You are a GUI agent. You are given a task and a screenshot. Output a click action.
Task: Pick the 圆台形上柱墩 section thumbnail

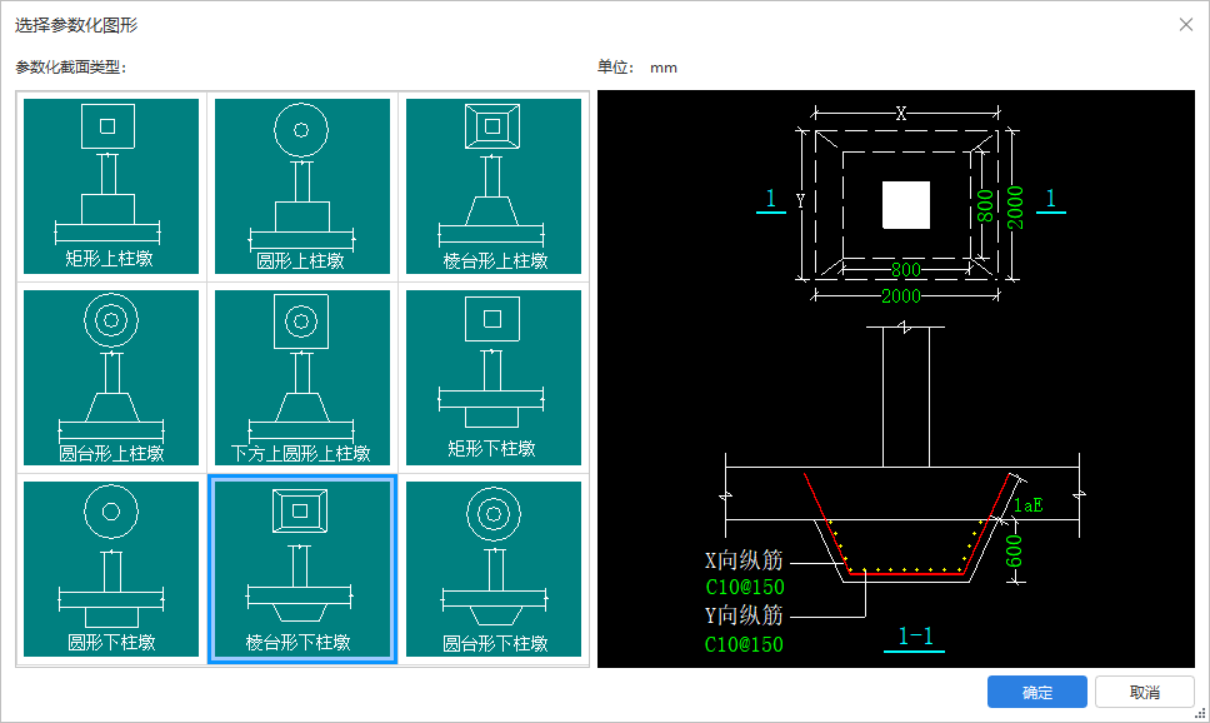111,378
